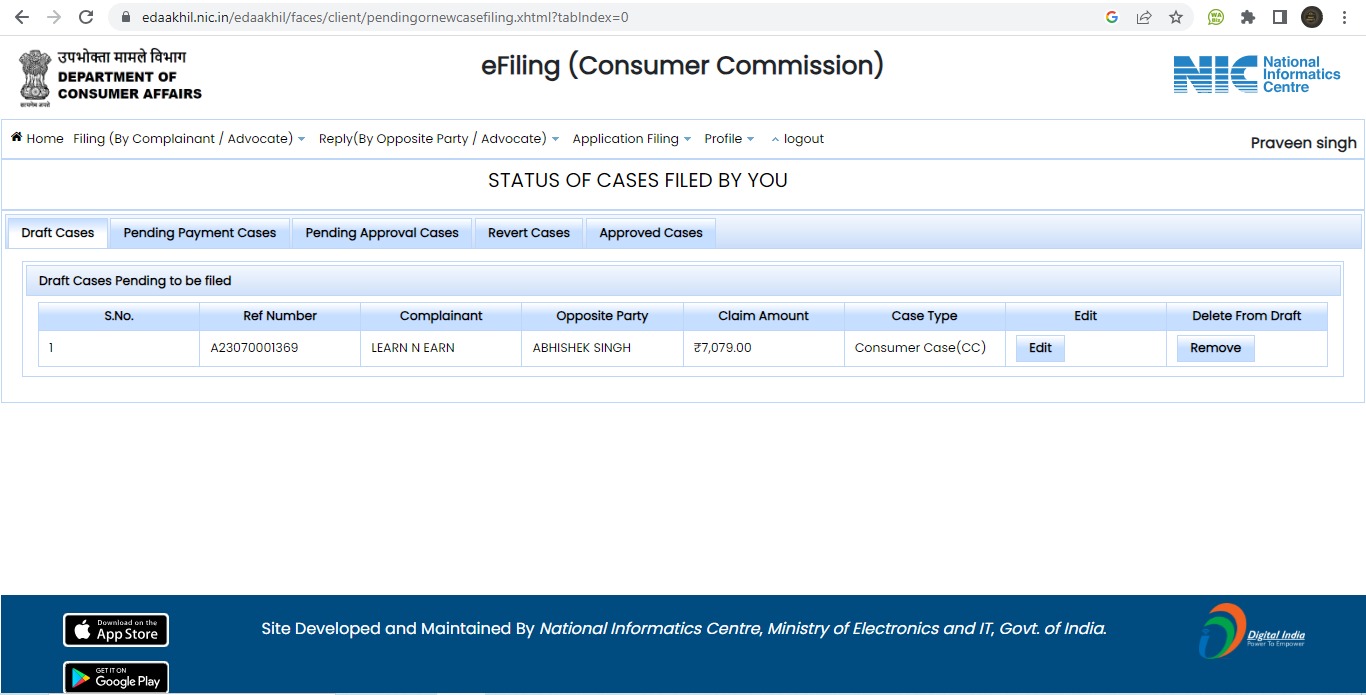The image size is (1366, 695).
Task: Select the Revert Cases tab
Action: coord(529,233)
